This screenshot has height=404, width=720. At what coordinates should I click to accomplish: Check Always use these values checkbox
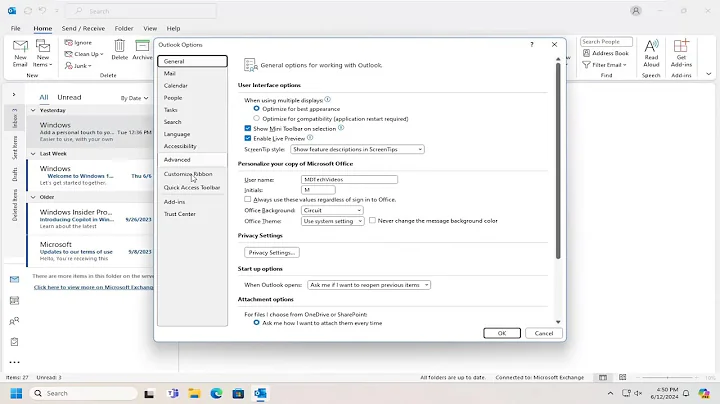pos(248,199)
